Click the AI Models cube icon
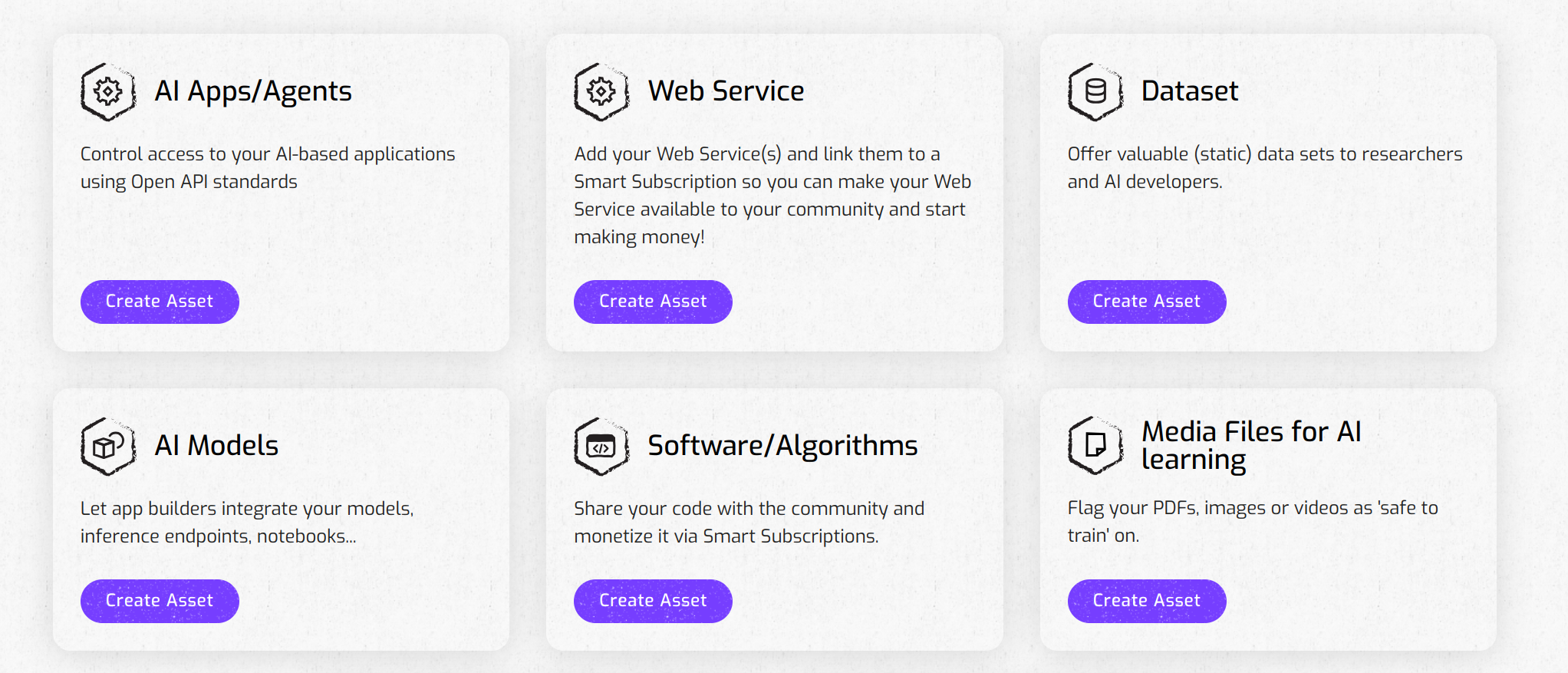 pos(108,447)
